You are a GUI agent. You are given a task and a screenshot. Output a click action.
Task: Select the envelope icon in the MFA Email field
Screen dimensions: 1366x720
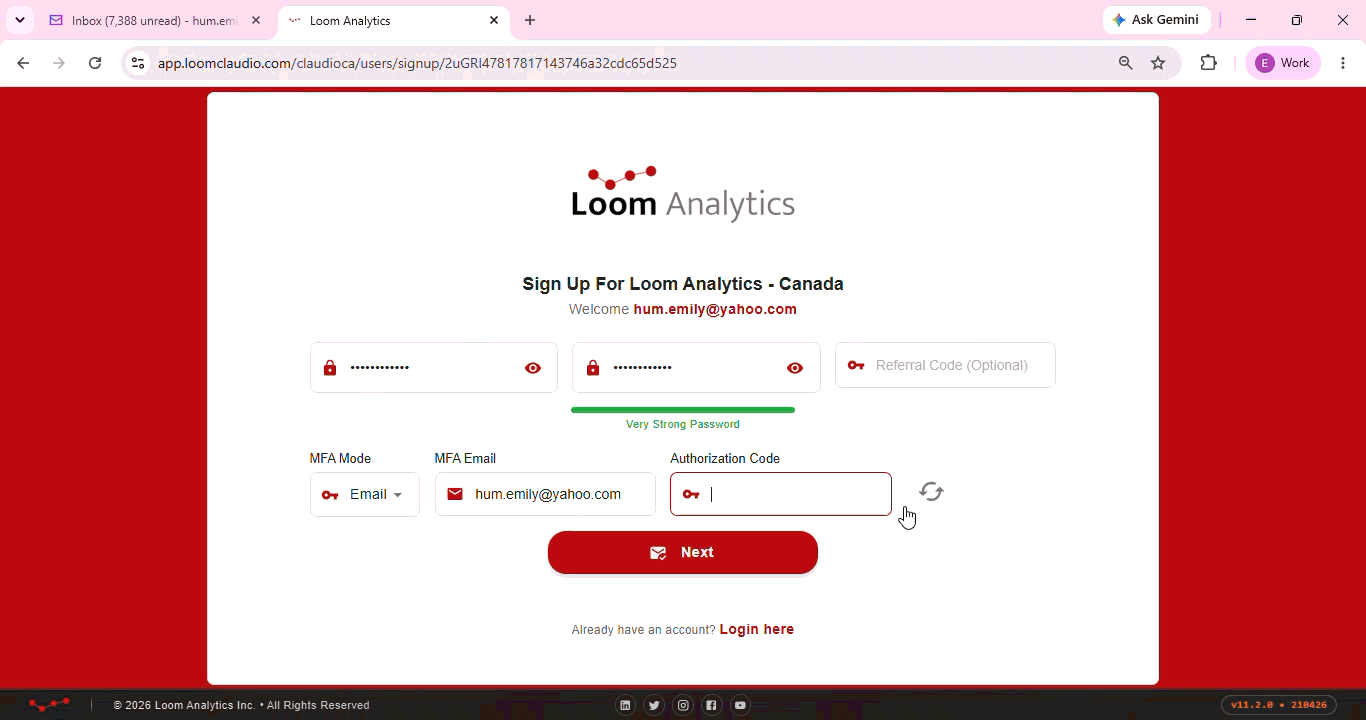point(455,494)
